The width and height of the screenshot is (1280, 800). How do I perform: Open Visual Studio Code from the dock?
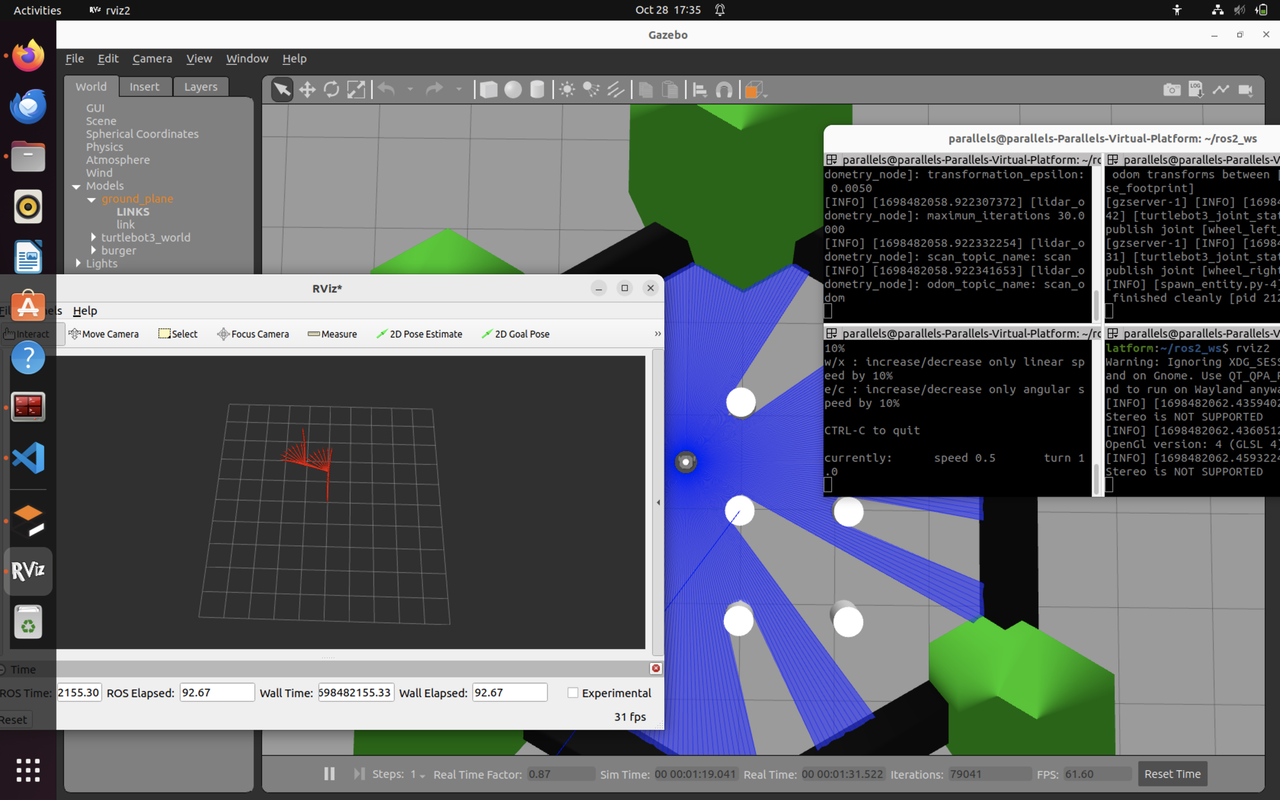click(x=28, y=459)
